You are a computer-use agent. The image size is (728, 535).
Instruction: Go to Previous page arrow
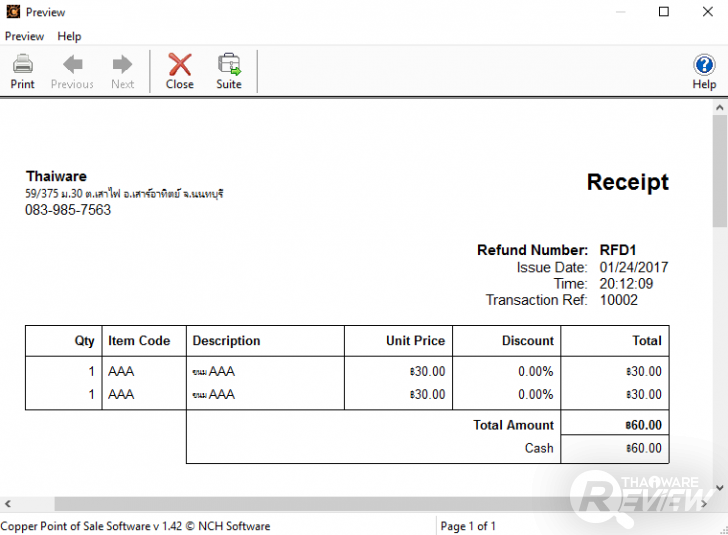72,71
